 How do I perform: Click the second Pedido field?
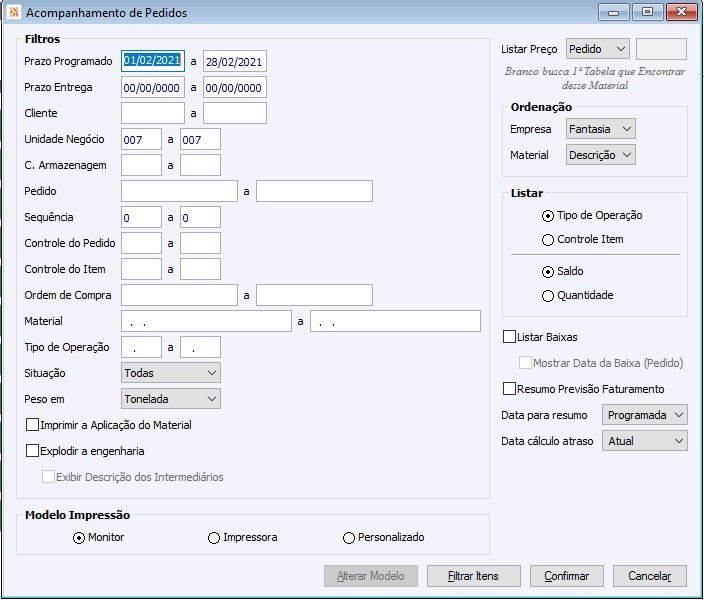pos(314,191)
